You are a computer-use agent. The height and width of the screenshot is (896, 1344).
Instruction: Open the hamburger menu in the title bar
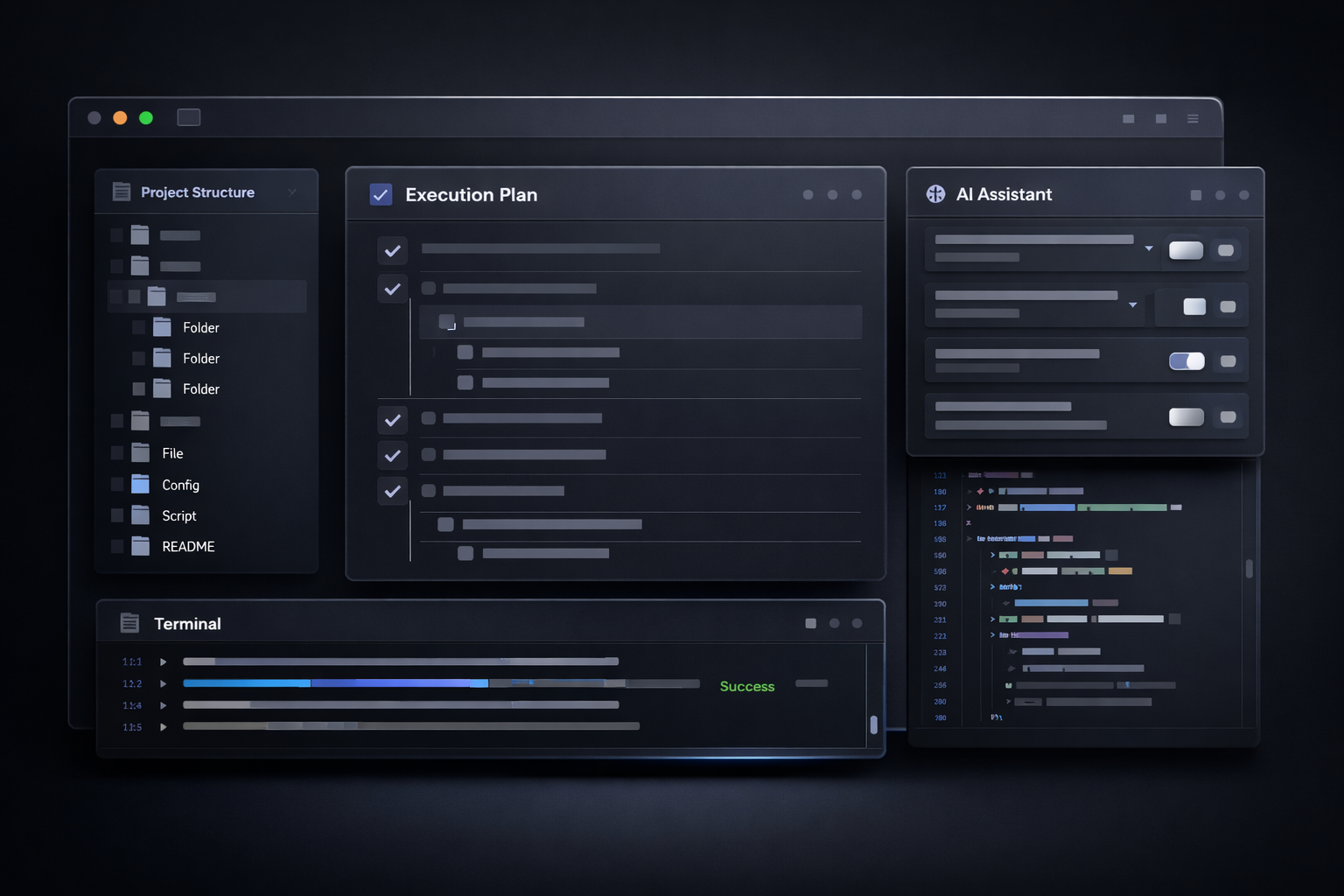pos(1193,119)
